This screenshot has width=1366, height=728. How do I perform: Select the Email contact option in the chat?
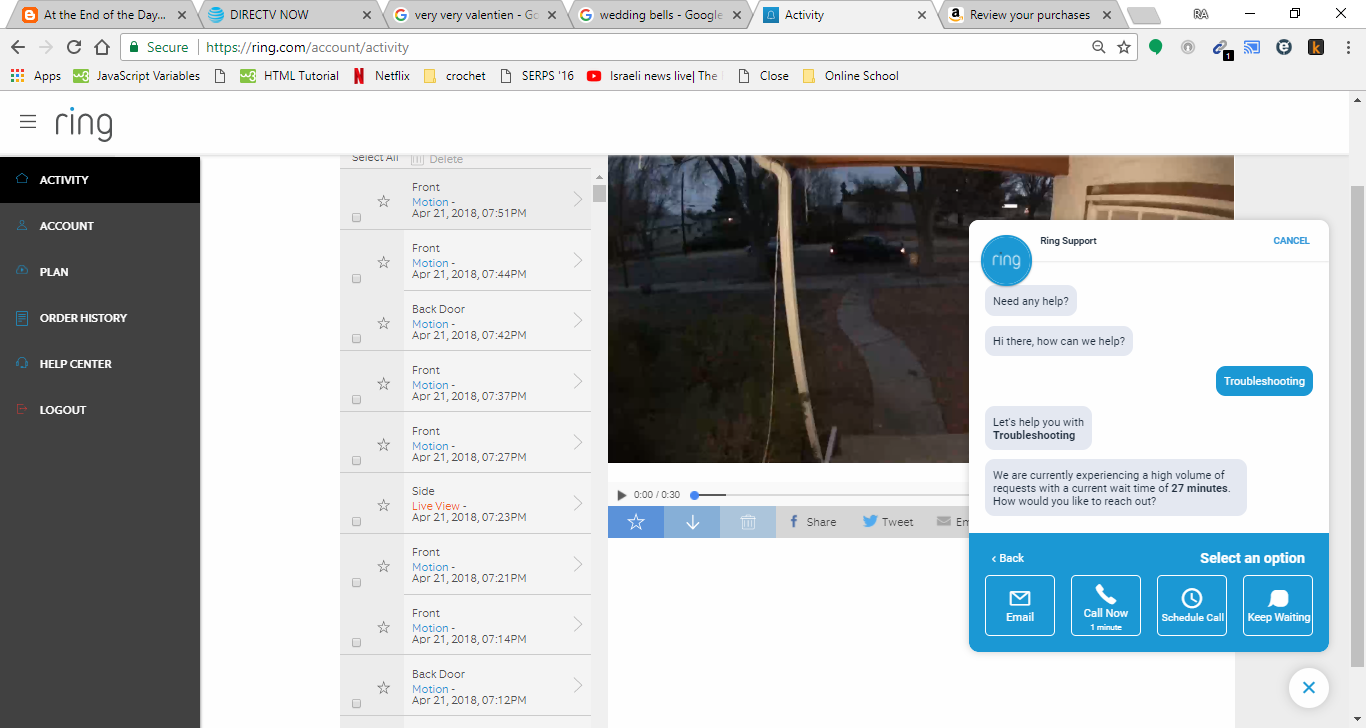pos(1019,605)
